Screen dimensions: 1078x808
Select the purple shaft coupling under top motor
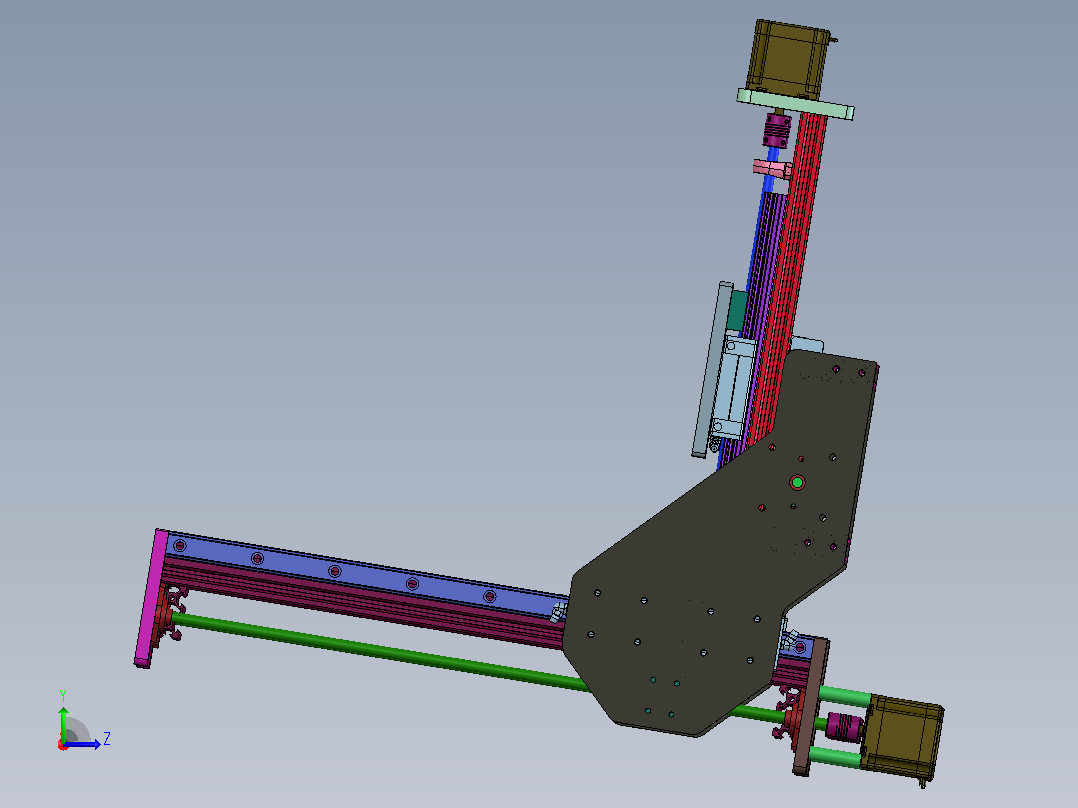(x=777, y=131)
